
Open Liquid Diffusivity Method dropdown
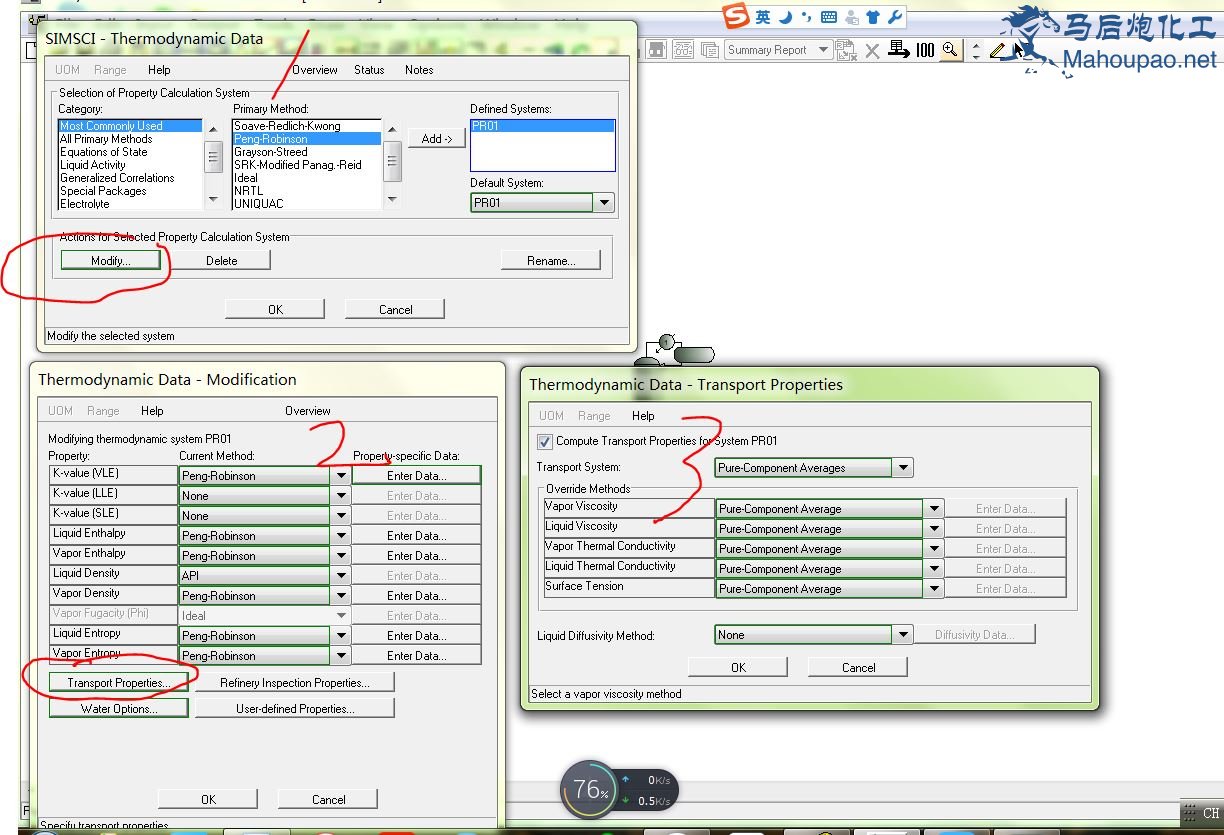point(903,635)
